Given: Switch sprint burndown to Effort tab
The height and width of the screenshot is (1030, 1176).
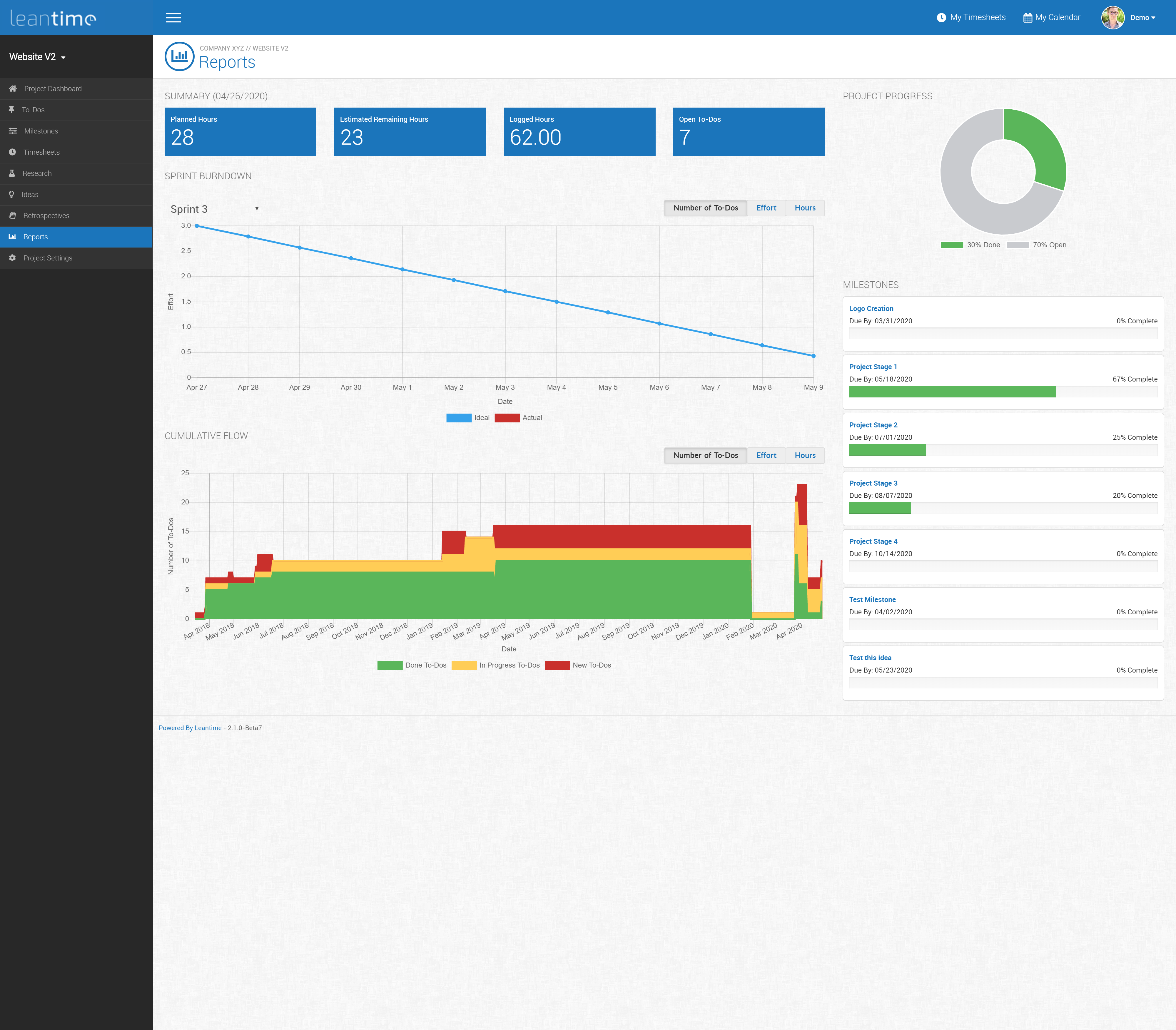Looking at the screenshot, I should click(x=766, y=208).
